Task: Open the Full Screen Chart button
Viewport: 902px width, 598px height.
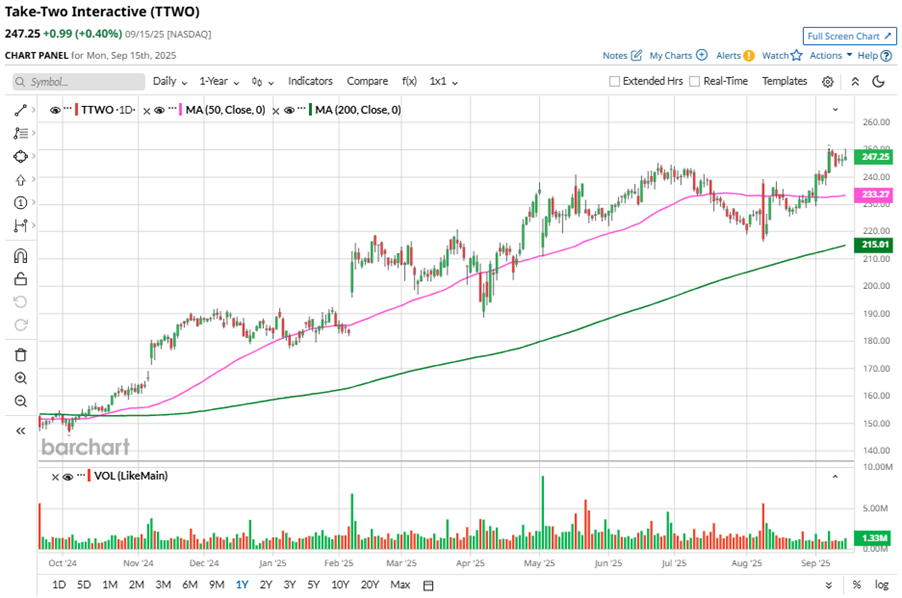Action: click(x=849, y=36)
